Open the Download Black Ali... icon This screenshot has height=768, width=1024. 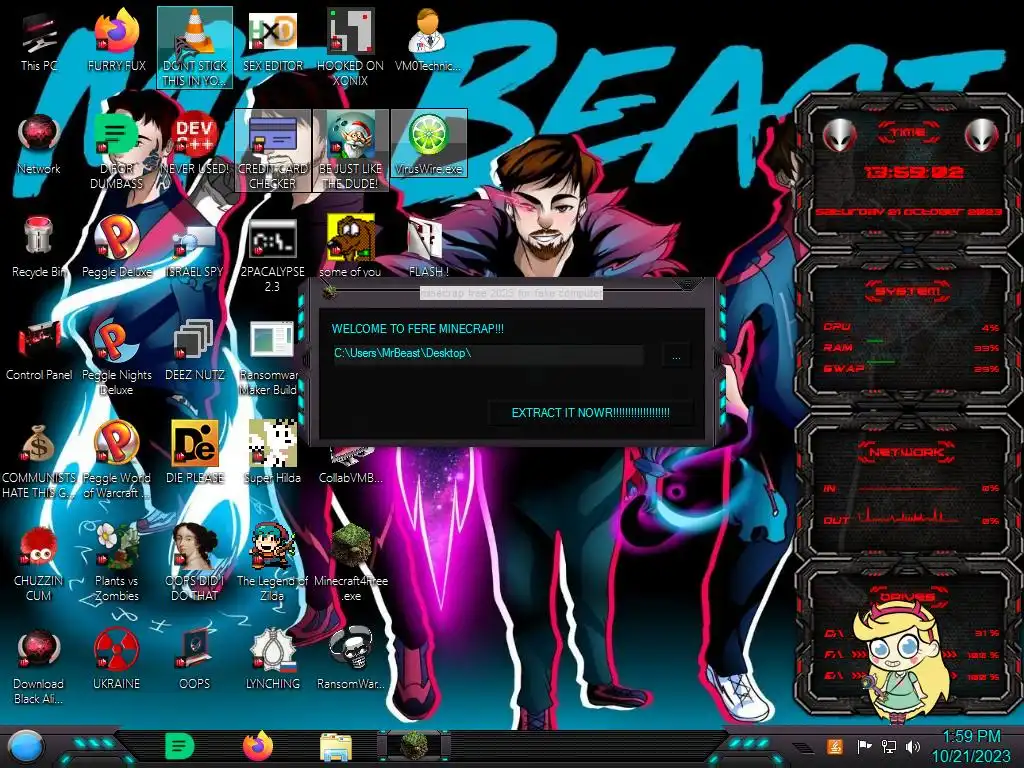[39, 666]
